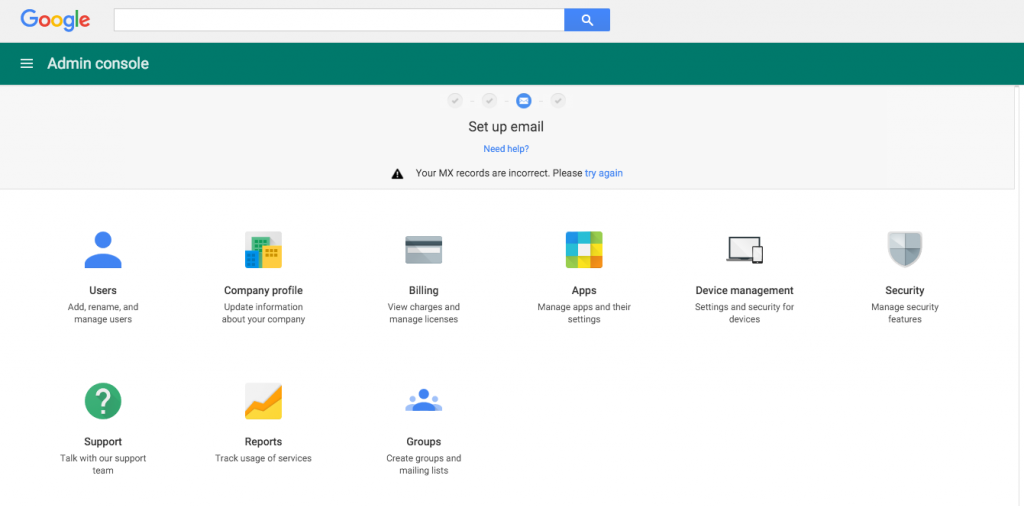Click the MX records warning triangle icon
This screenshot has height=506, width=1024.
click(x=397, y=174)
